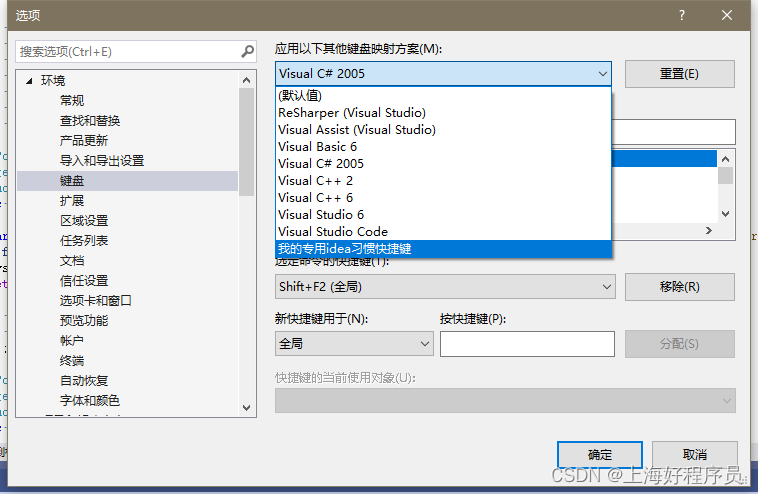Screen dimensions: 758x494
Task: Open 产品更新 settings
Action: [84, 141]
